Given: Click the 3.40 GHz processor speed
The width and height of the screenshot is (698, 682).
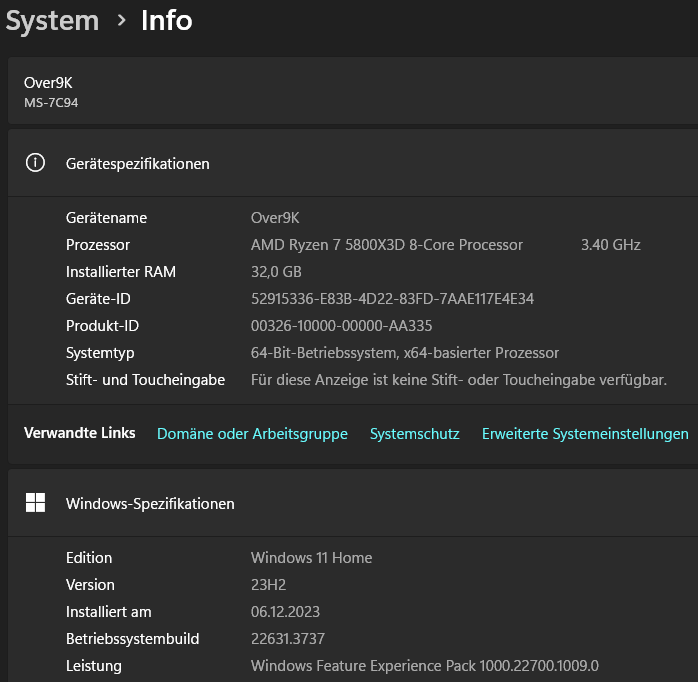Looking at the screenshot, I should (x=610, y=245).
